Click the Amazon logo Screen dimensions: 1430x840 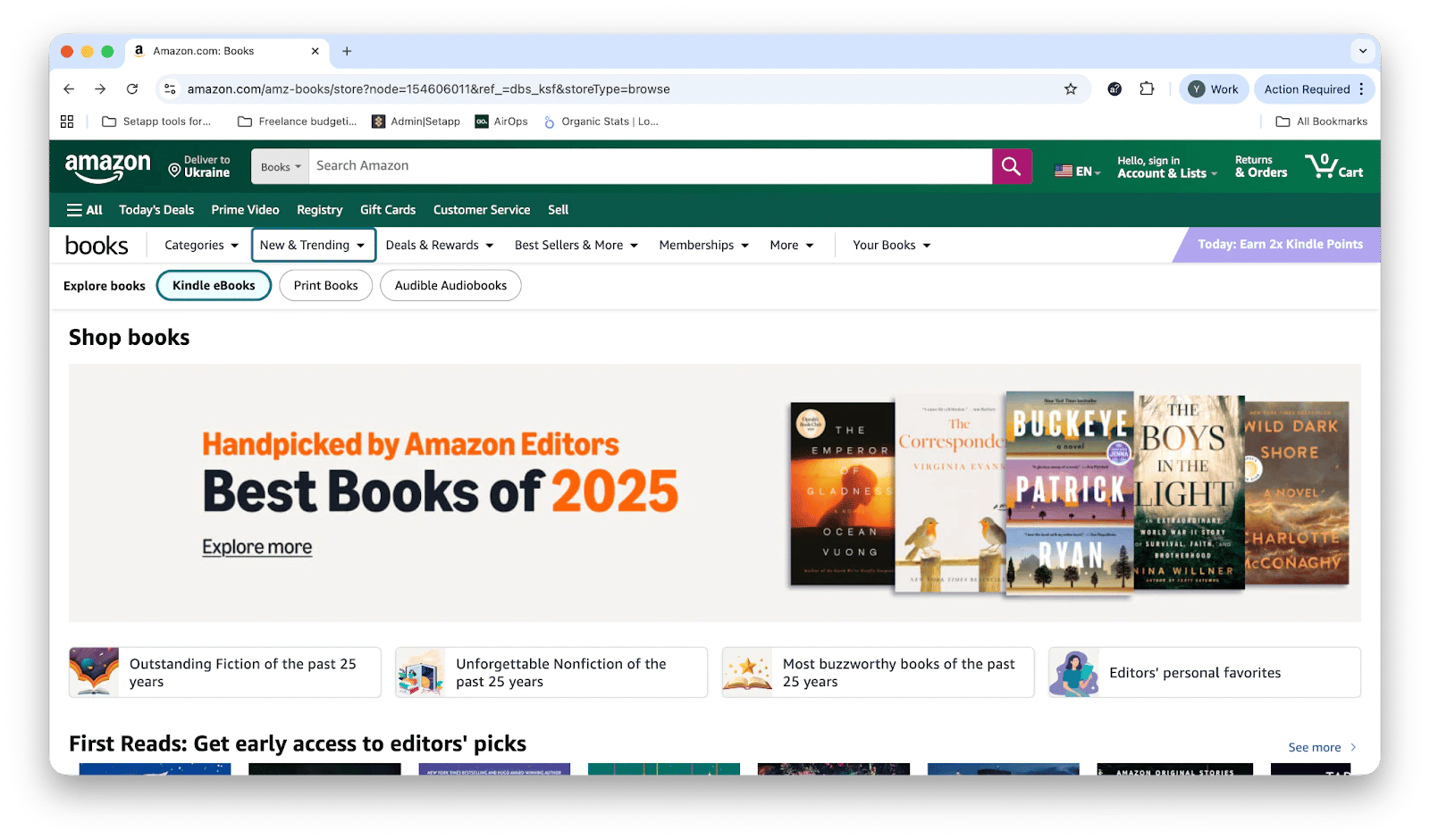108,166
